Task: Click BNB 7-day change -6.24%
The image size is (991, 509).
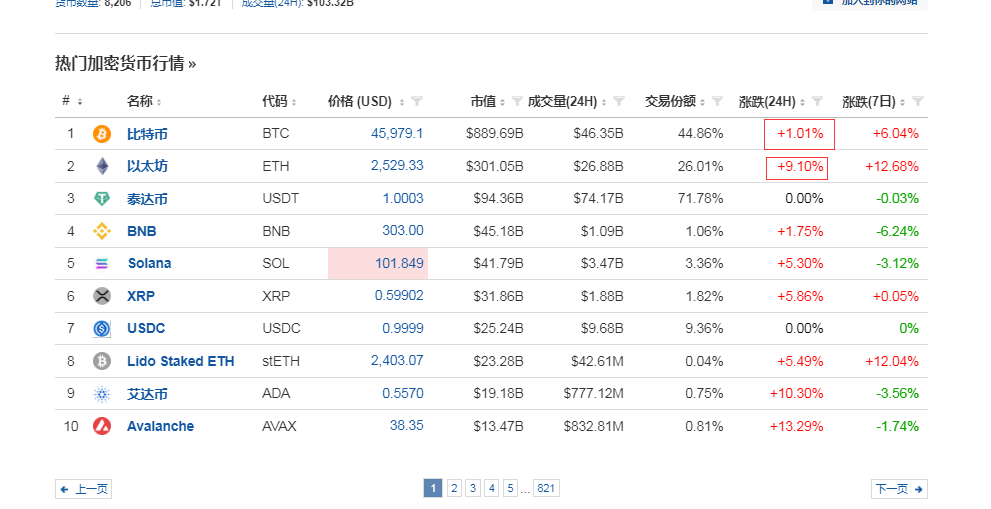Action: 897,231
